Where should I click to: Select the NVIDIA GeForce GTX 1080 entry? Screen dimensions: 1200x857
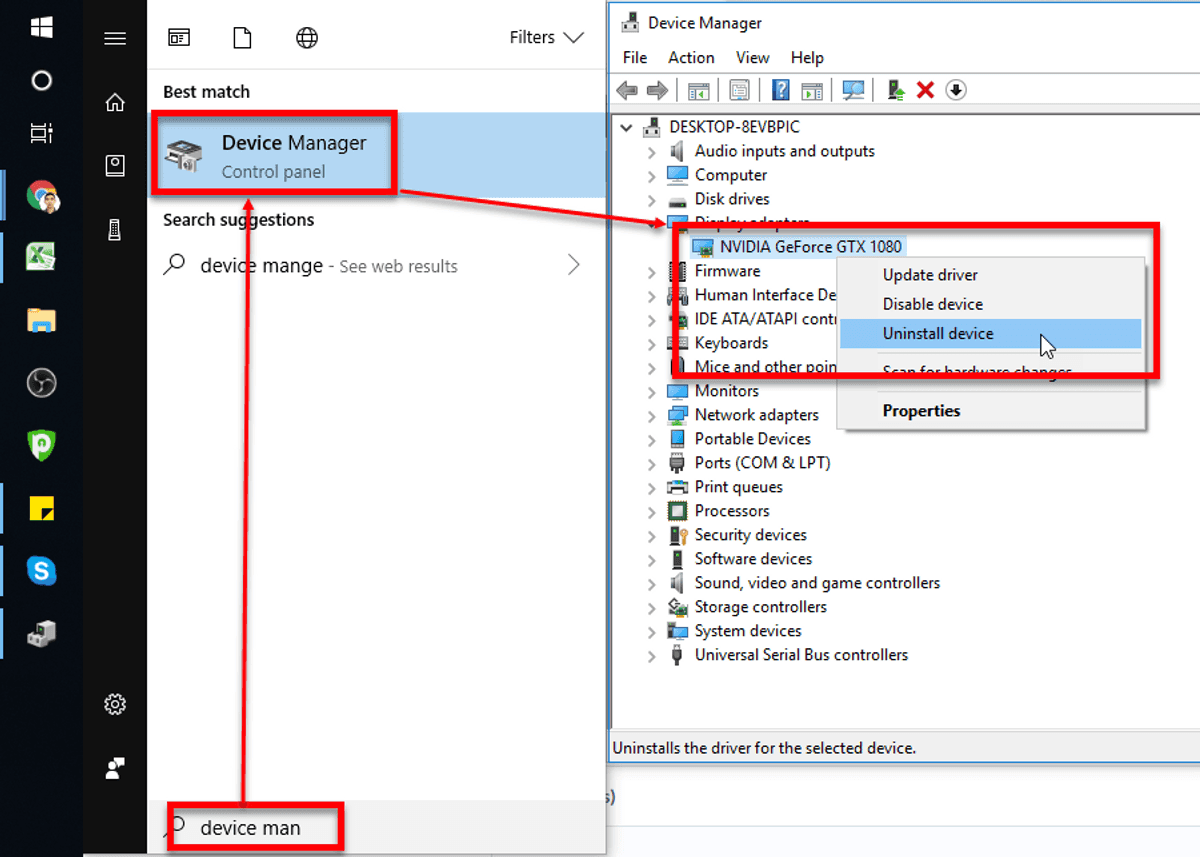(810, 246)
